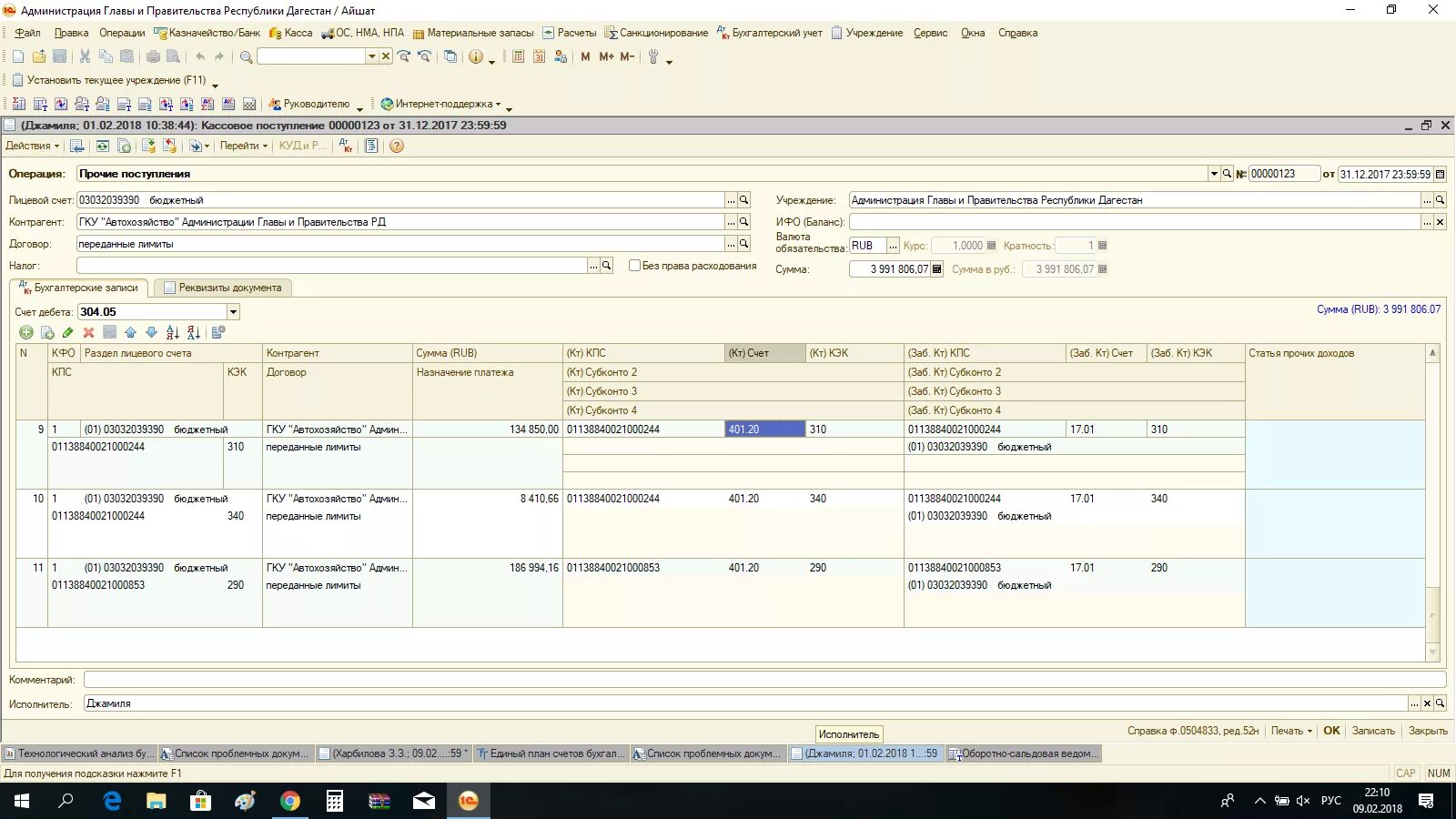Clear the ИФО (Баланс) field
This screenshot has height=819, width=1456.
[x=1440, y=222]
